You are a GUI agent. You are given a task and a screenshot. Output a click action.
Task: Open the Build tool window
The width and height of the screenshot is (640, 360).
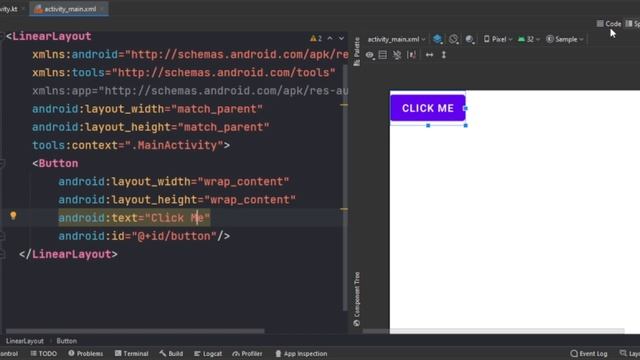pos(171,353)
